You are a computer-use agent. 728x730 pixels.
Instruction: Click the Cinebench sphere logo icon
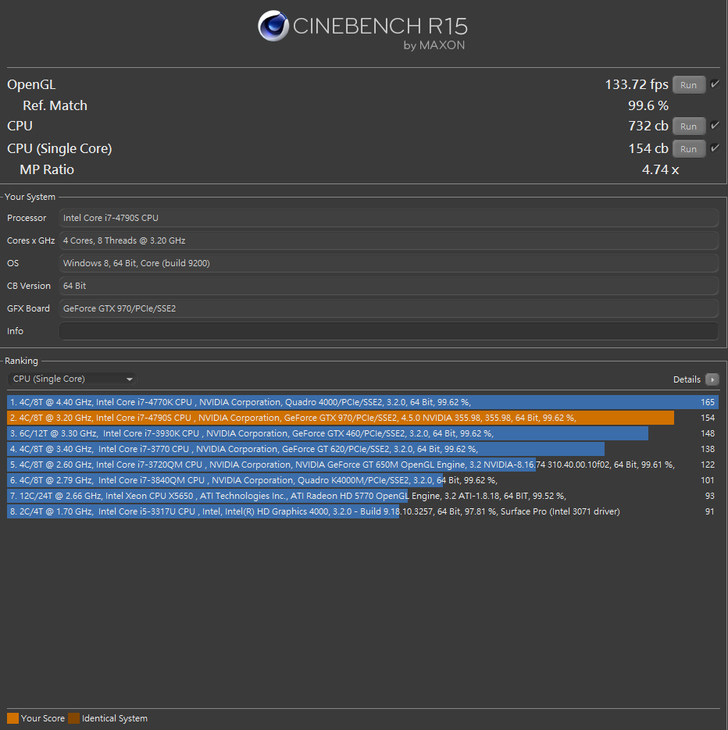pos(273,26)
